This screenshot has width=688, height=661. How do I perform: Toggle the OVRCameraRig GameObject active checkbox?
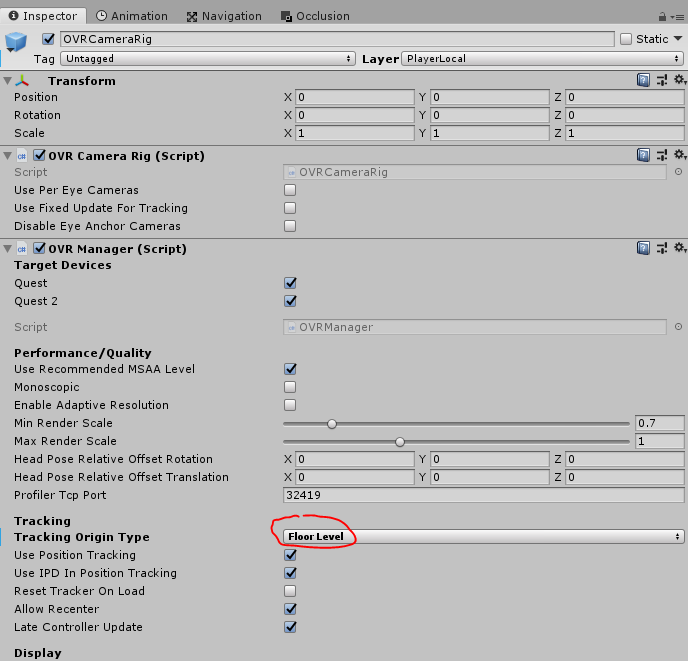coord(48,39)
